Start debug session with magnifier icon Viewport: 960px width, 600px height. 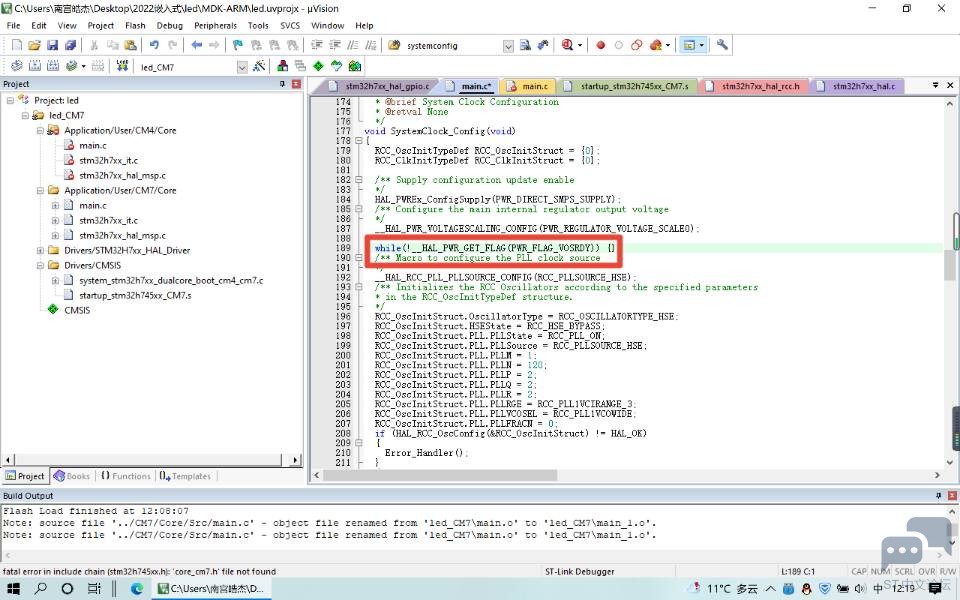(568, 45)
